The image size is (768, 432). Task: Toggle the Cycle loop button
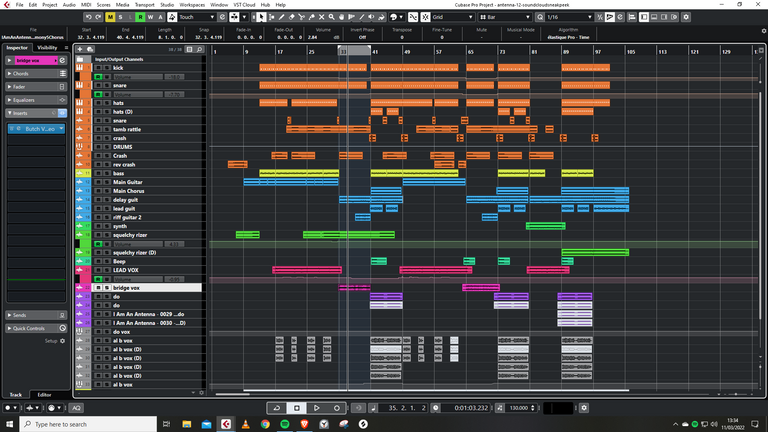tap(277, 408)
